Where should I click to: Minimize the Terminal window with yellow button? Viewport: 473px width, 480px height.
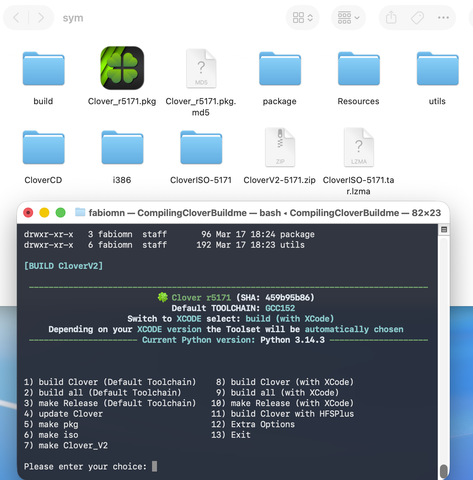(x=44, y=213)
